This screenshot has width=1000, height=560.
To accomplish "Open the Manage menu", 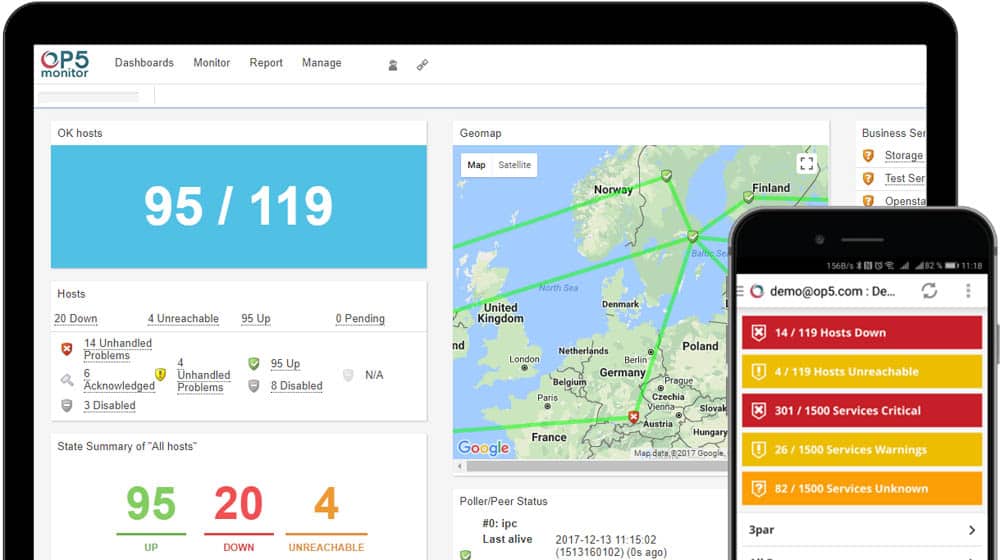I will click(321, 63).
